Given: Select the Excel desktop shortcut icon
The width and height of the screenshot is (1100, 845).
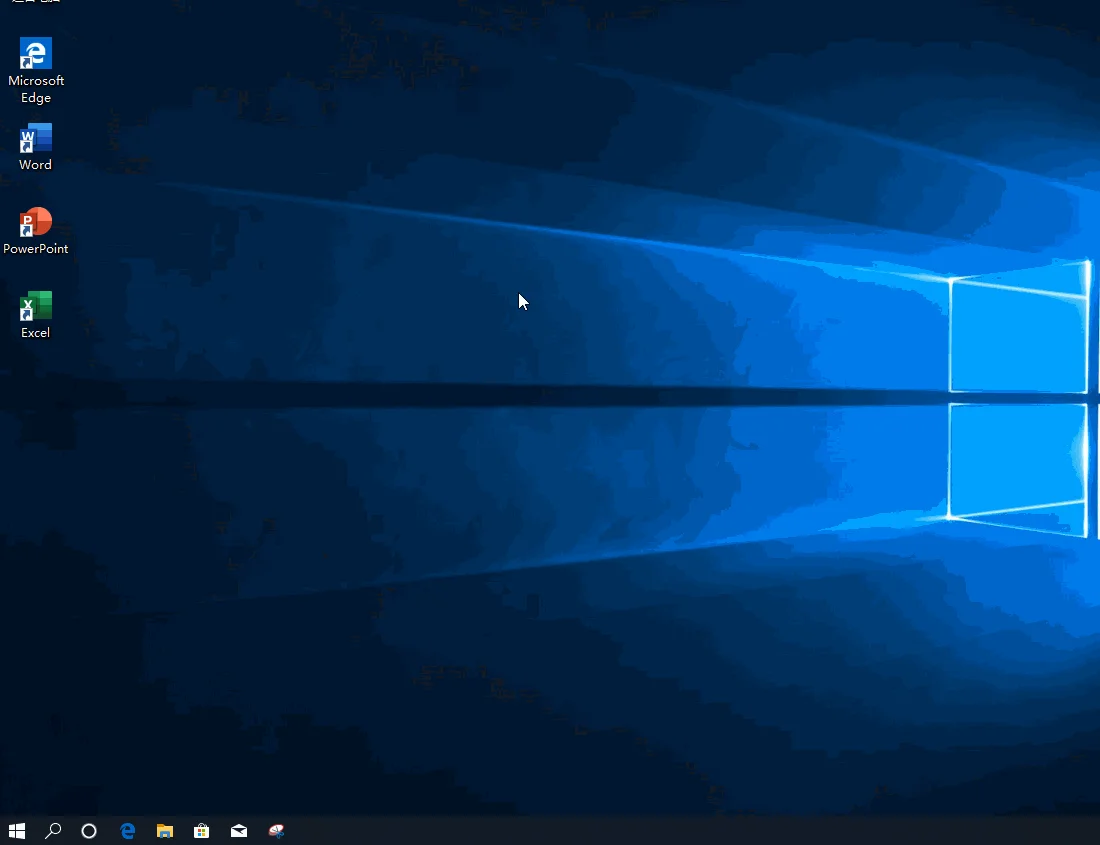Looking at the screenshot, I should tap(36, 306).
